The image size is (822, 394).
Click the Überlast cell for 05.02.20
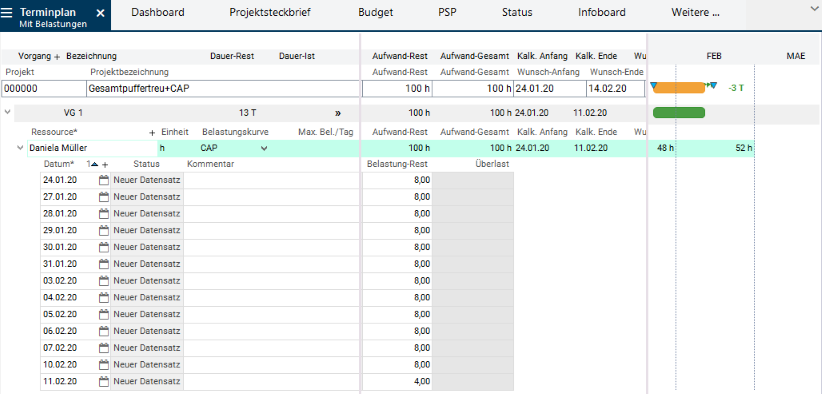pos(473,314)
